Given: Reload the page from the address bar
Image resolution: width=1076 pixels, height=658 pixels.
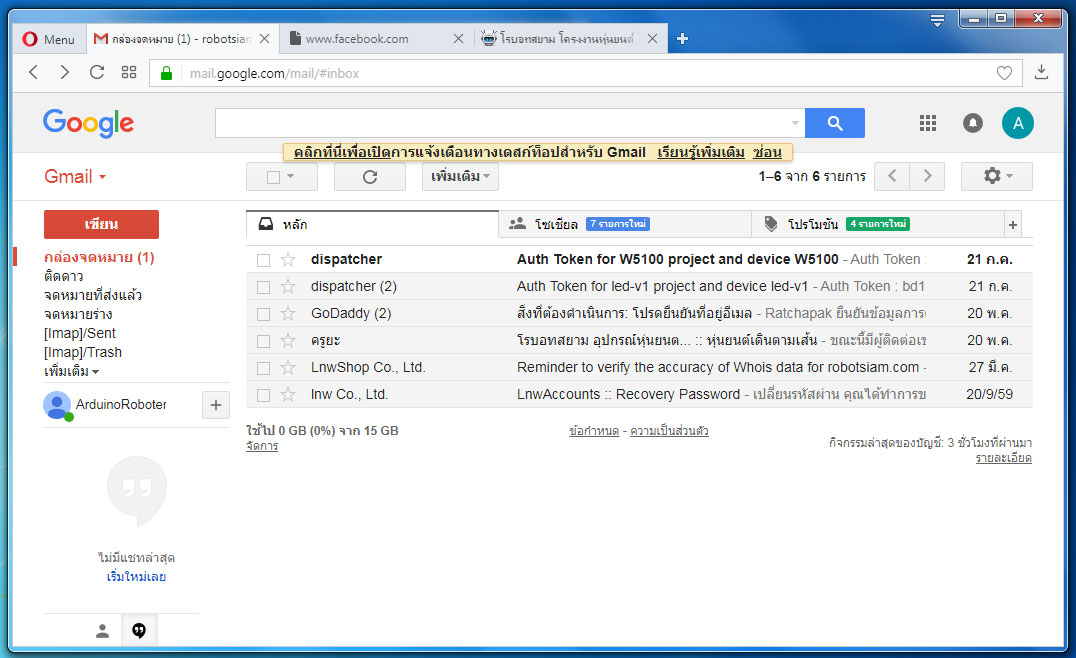Looking at the screenshot, I should pos(97,72).
